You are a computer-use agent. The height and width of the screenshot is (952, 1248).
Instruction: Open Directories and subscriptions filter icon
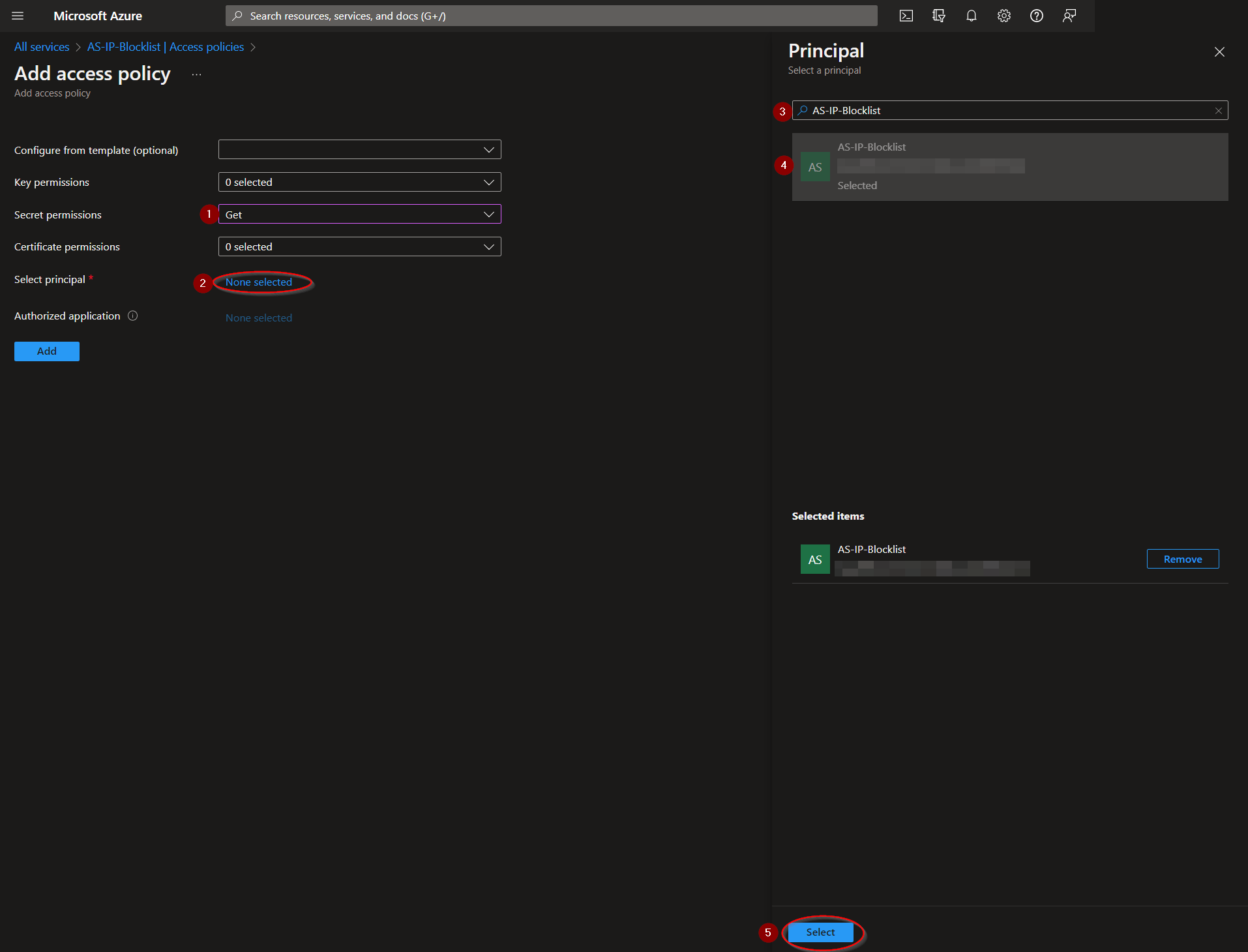click(x=939, y=16)
